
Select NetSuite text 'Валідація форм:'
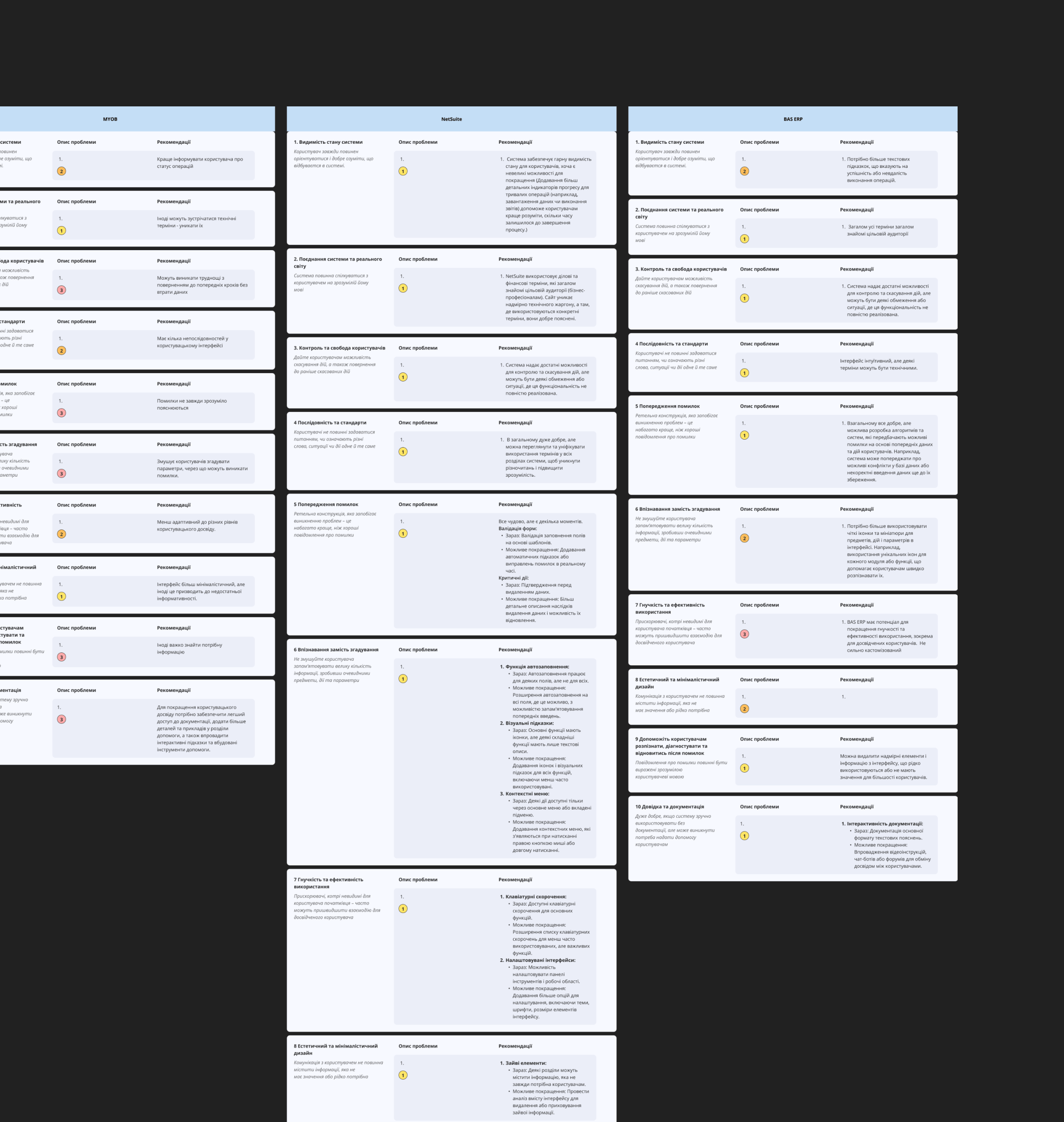517,529
